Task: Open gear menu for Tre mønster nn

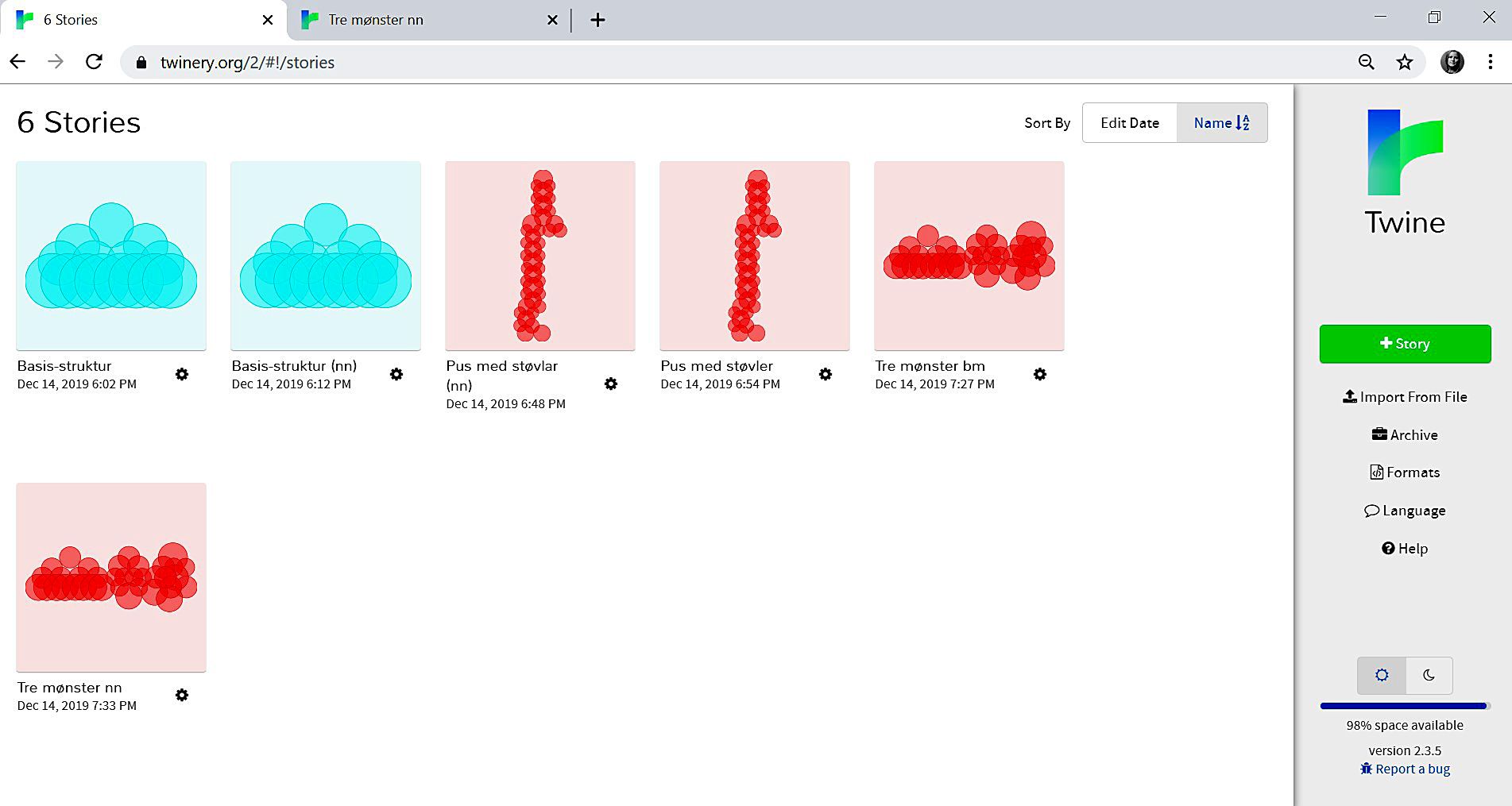Action: click(x=182, y=696)
